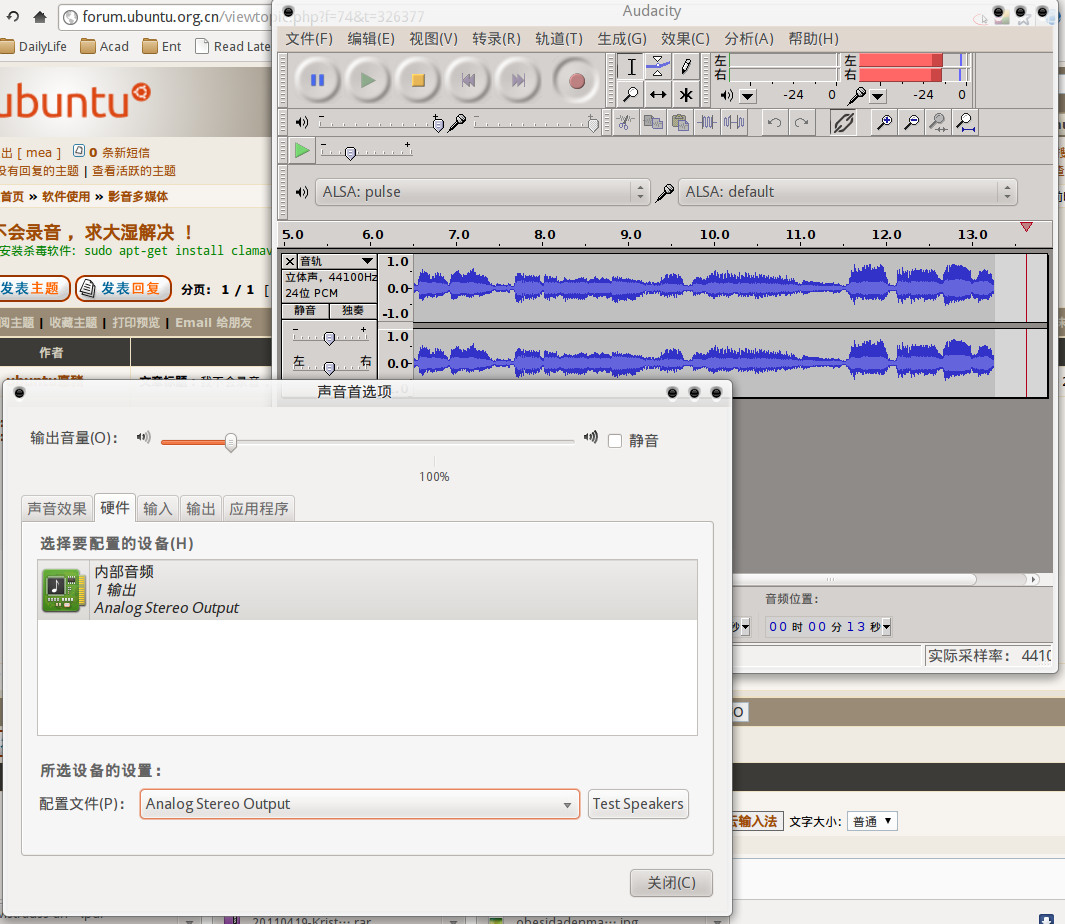Fit whole project in the Audacity window
The width and height of the screenshot is (1065, 924).
click(x=965, y=122)
